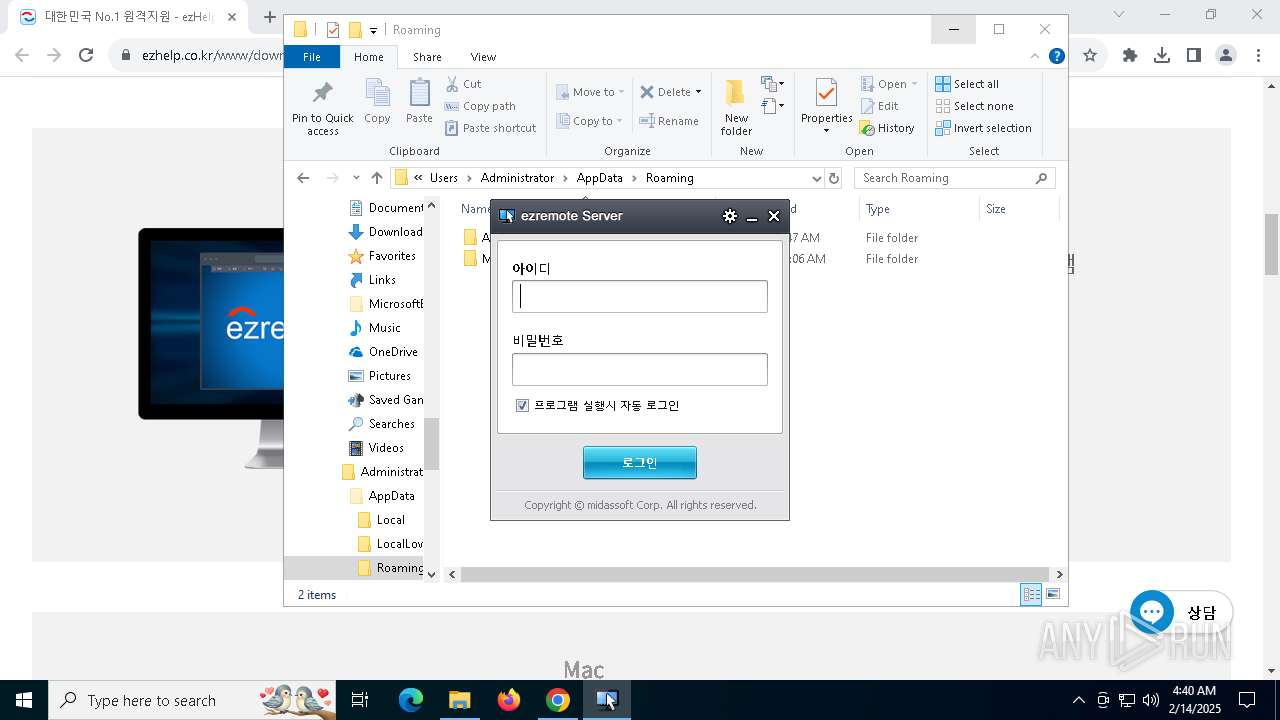This screenshot has width=1280, height=720.
Task: Click AppData in the address breadcrumb
Action: coord(600,178)
